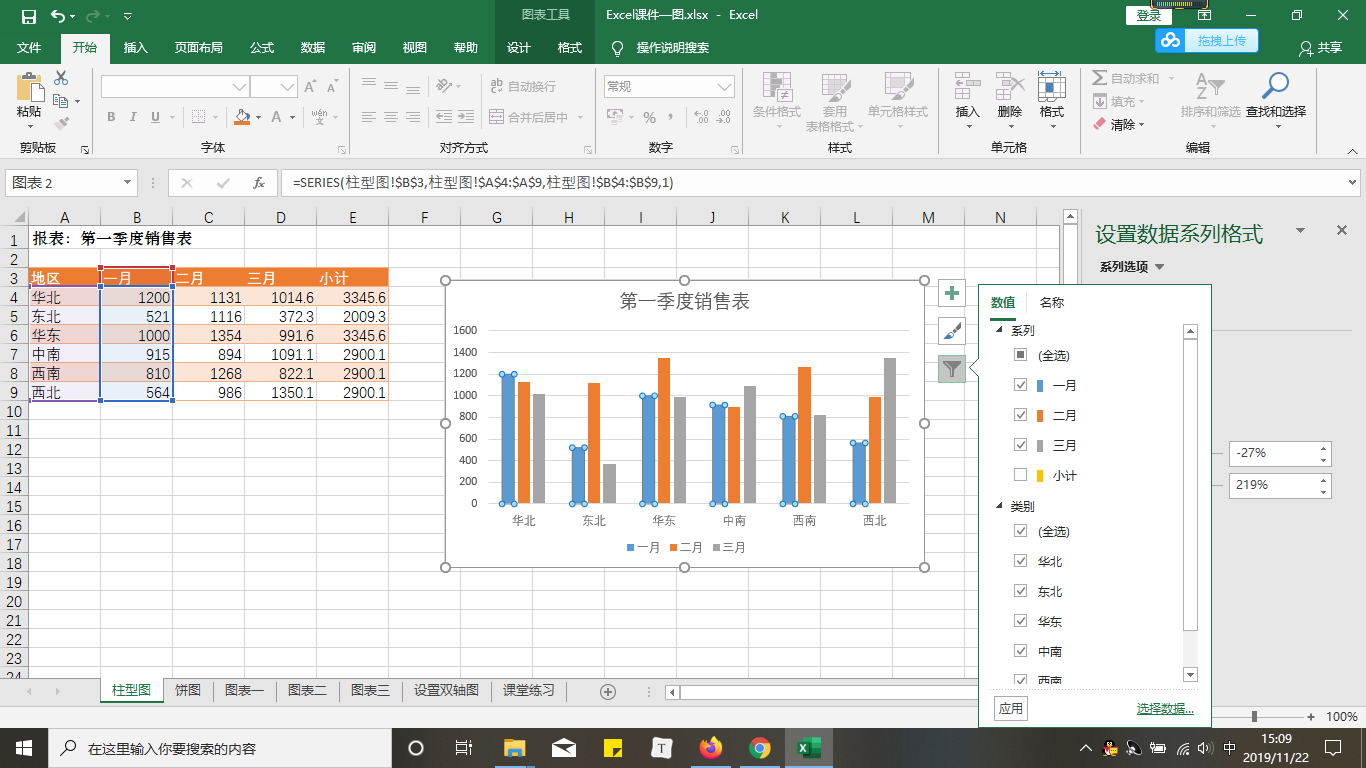Click the increase font size icon
Viewport: 1366px width, 768px height.
(x=310, y=87)
